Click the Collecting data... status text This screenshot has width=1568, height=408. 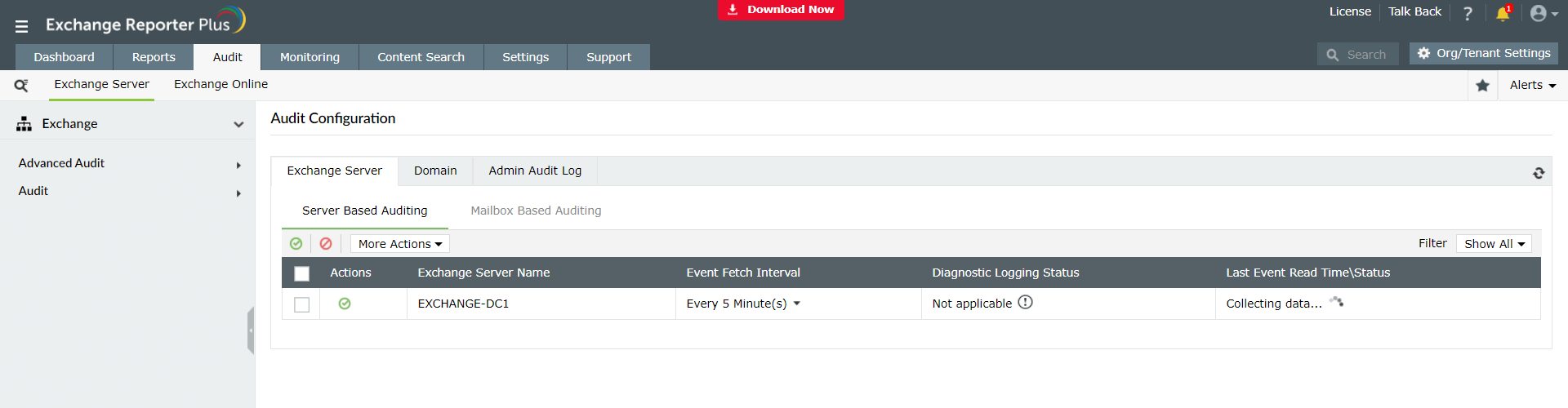pos(1274,304)
